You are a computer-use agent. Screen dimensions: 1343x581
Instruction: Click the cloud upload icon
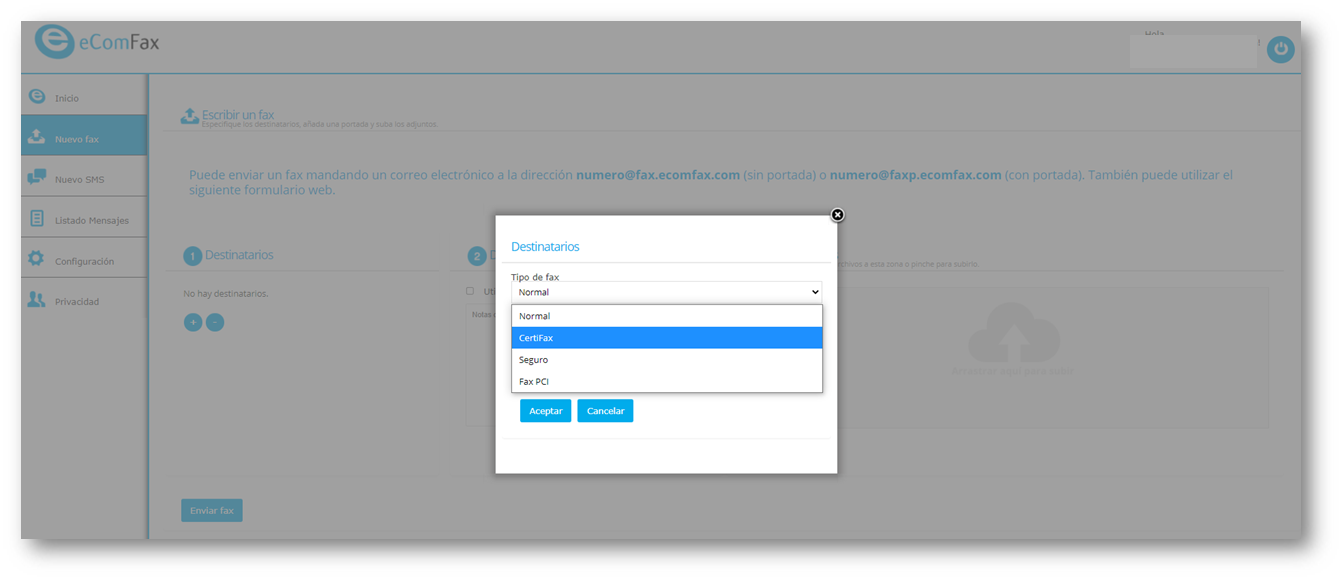coord(1013,332)
